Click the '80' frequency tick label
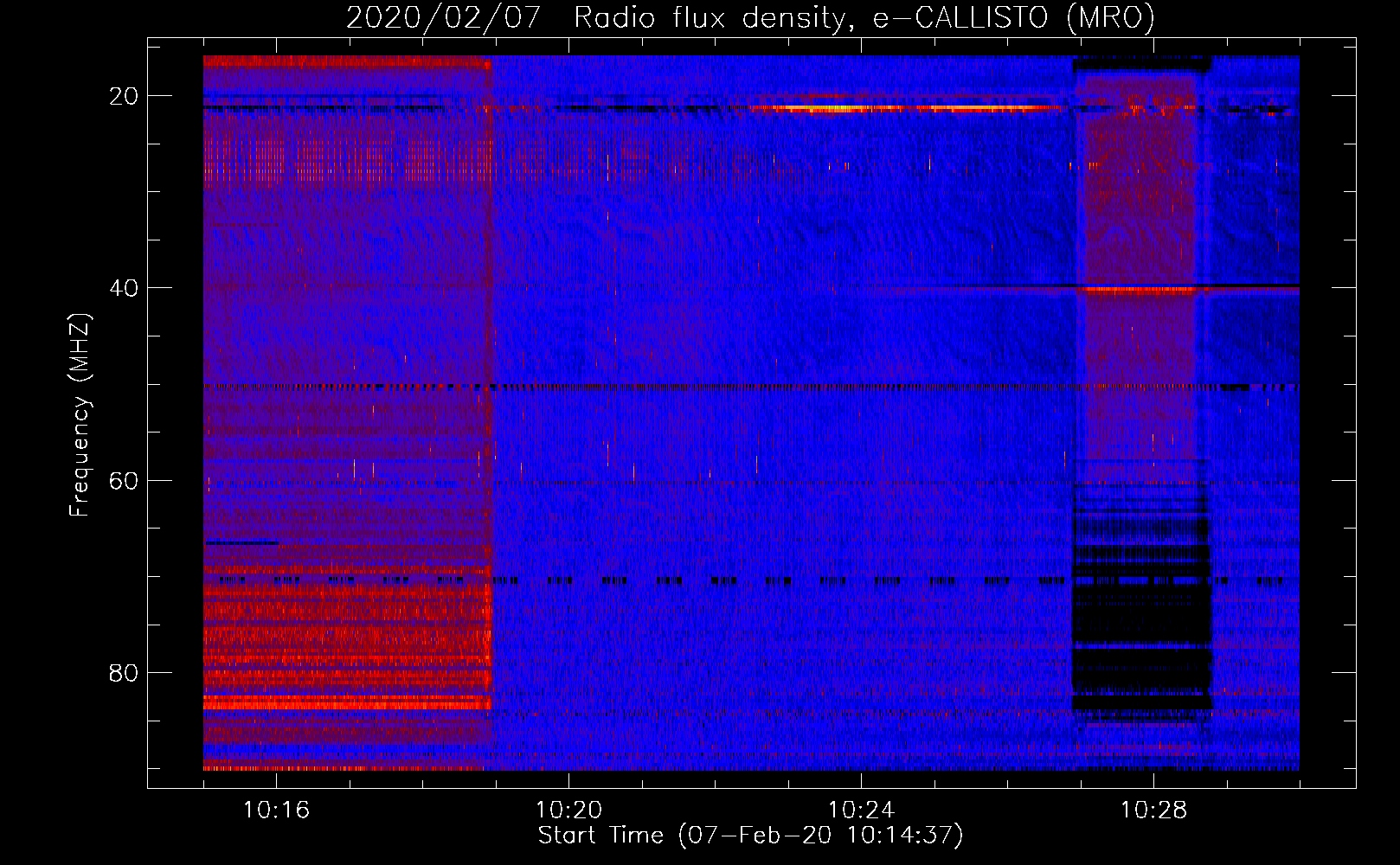Image resolution: width=1400 pixels, height=865 pixels. point(125,673)
